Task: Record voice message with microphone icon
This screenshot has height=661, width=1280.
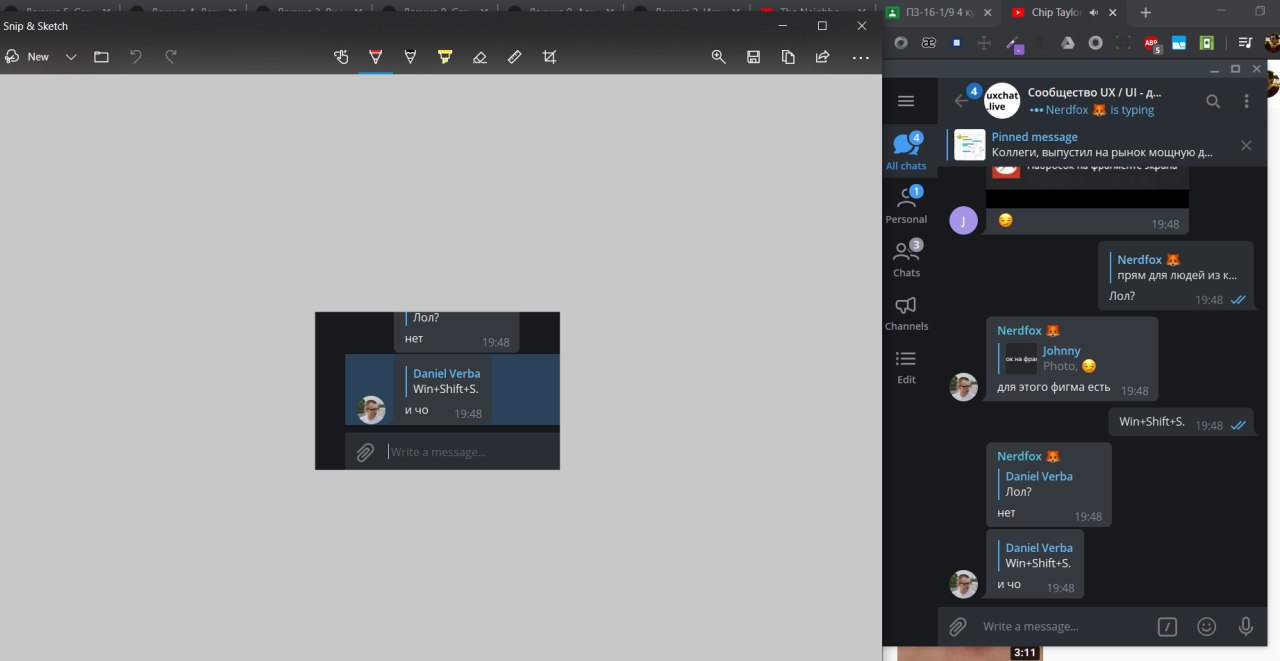Action: 1246,627
